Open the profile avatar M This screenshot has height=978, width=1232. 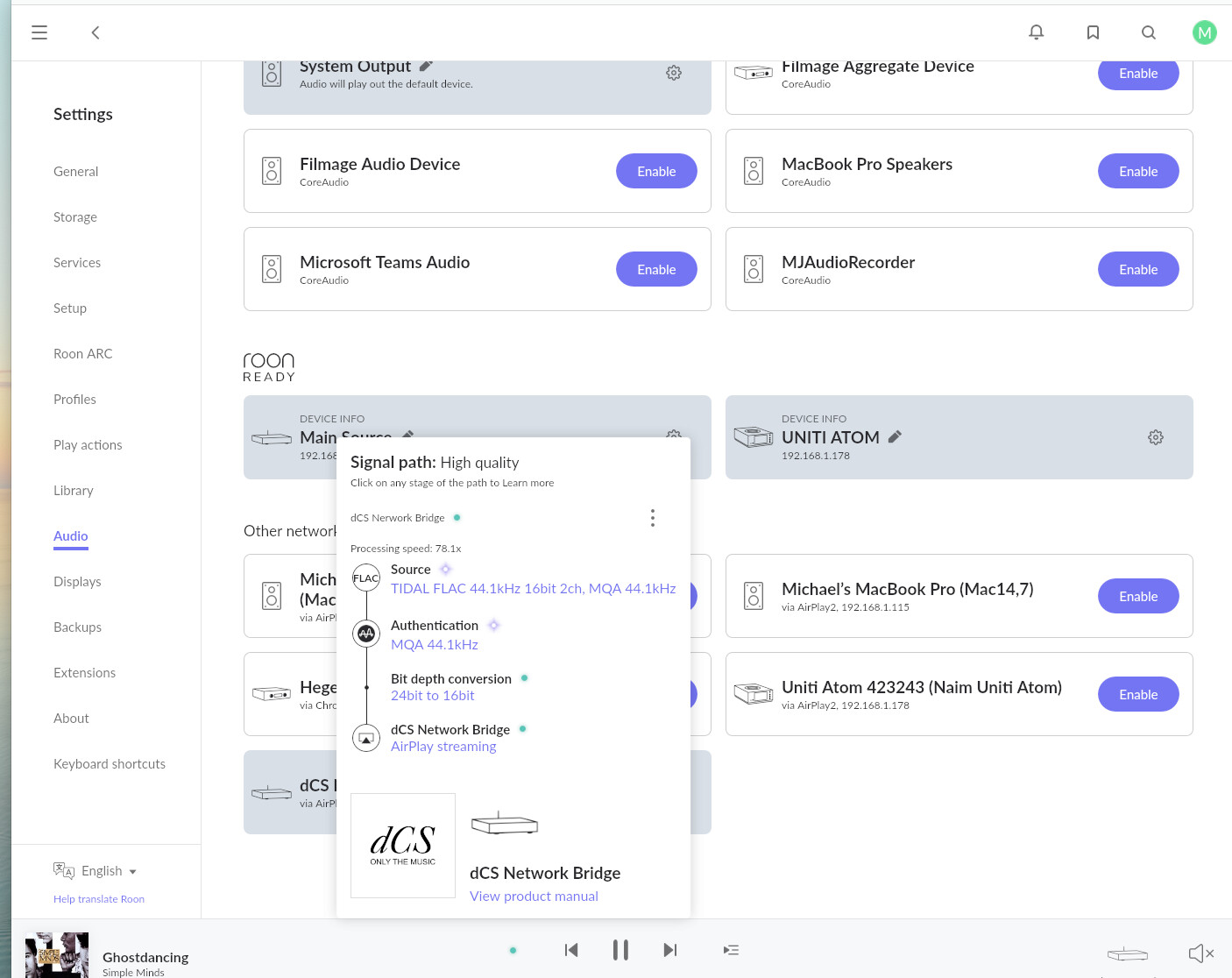click(1205, 32)
